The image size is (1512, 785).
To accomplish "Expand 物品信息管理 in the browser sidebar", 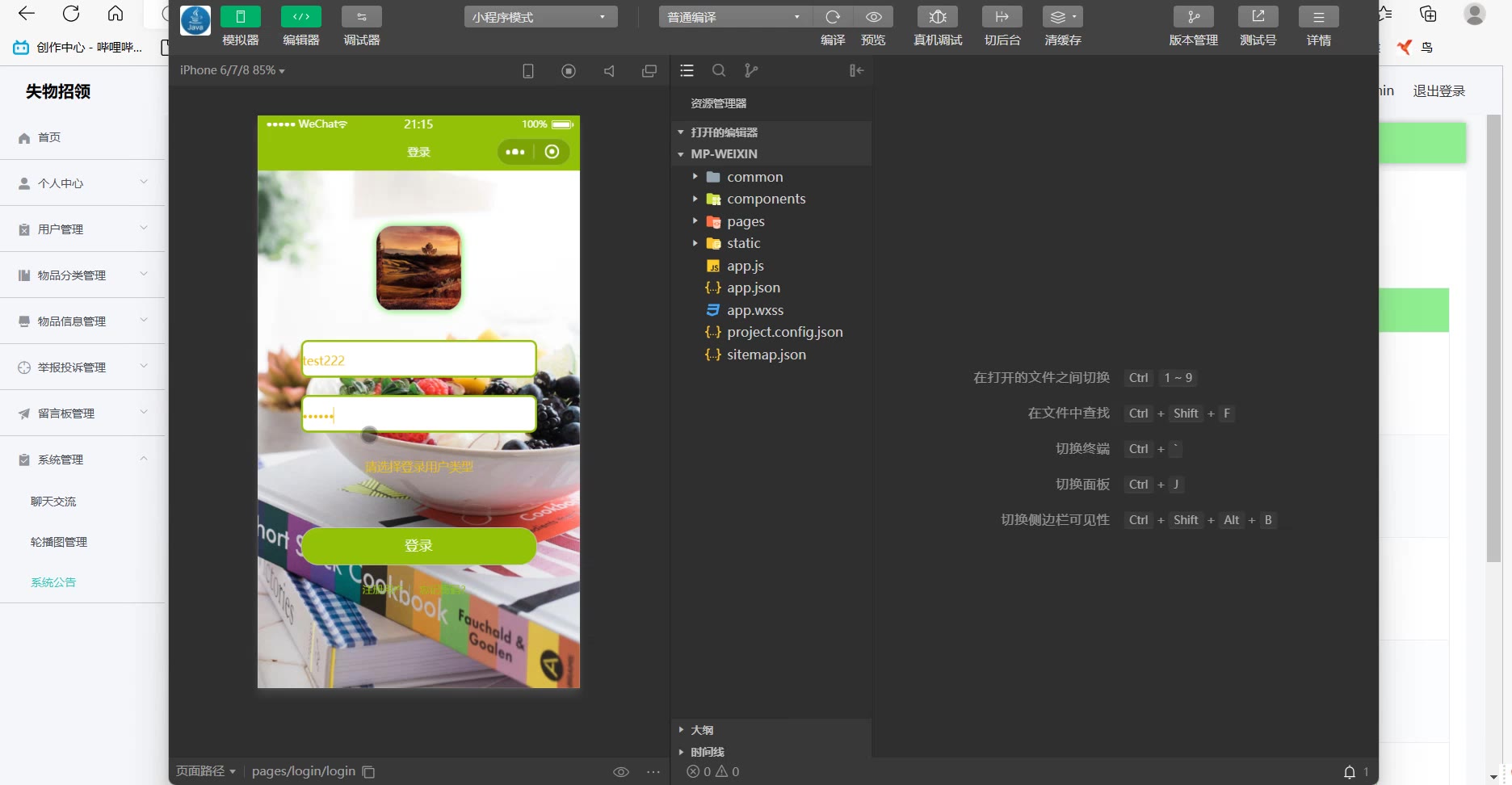I will click(82, 321).
